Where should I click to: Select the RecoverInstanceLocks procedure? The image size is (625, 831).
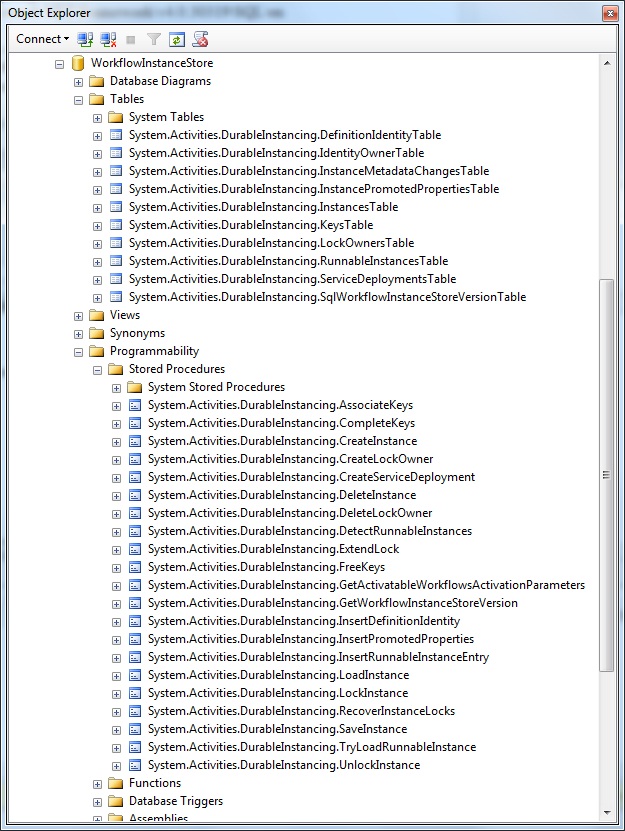click(301, 711)
